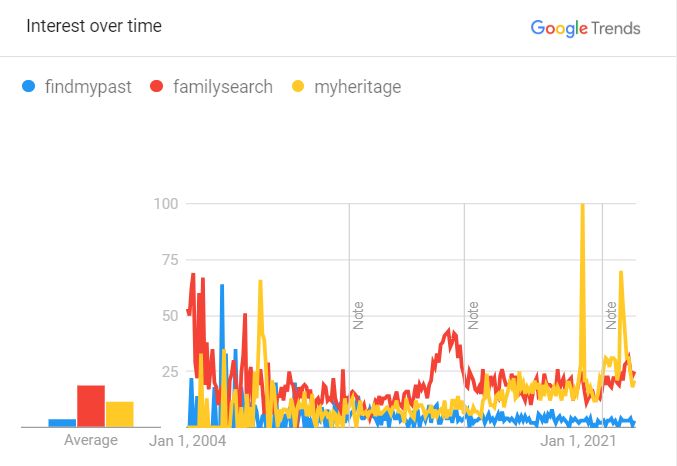Click the blue findmypast legend dot
677x466 pixels.
(28, 86)
